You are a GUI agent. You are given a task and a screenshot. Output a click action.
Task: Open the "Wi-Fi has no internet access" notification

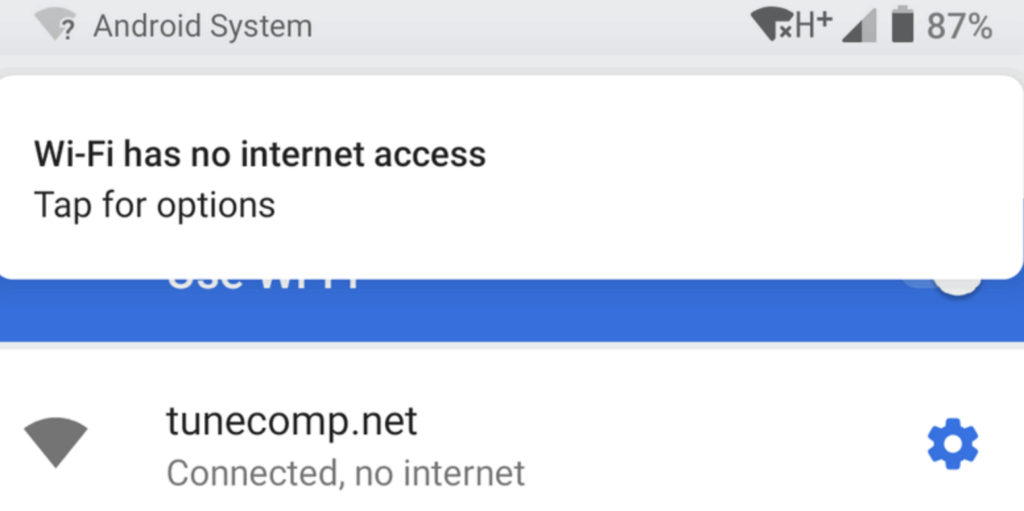pyautogui.click(x=260, y=154)
